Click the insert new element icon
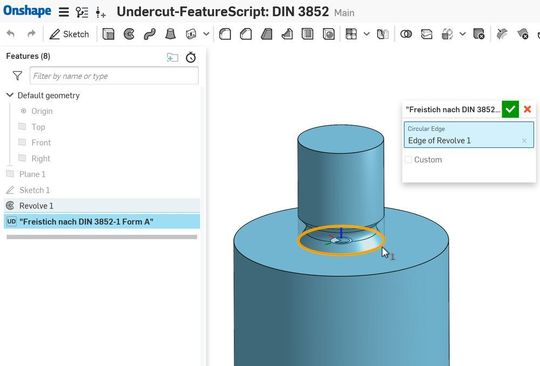 coord(101,13)
